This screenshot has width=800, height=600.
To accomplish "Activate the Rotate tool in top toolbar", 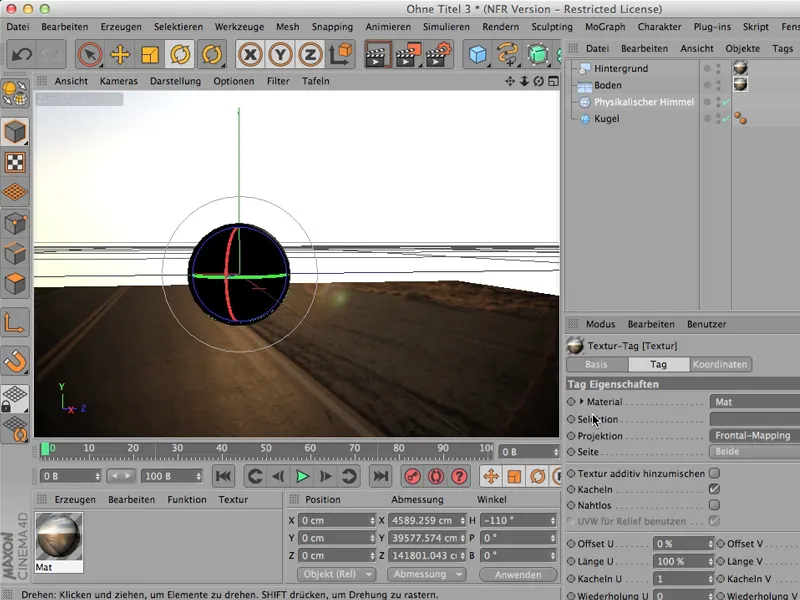I will (x=180, y=54).
